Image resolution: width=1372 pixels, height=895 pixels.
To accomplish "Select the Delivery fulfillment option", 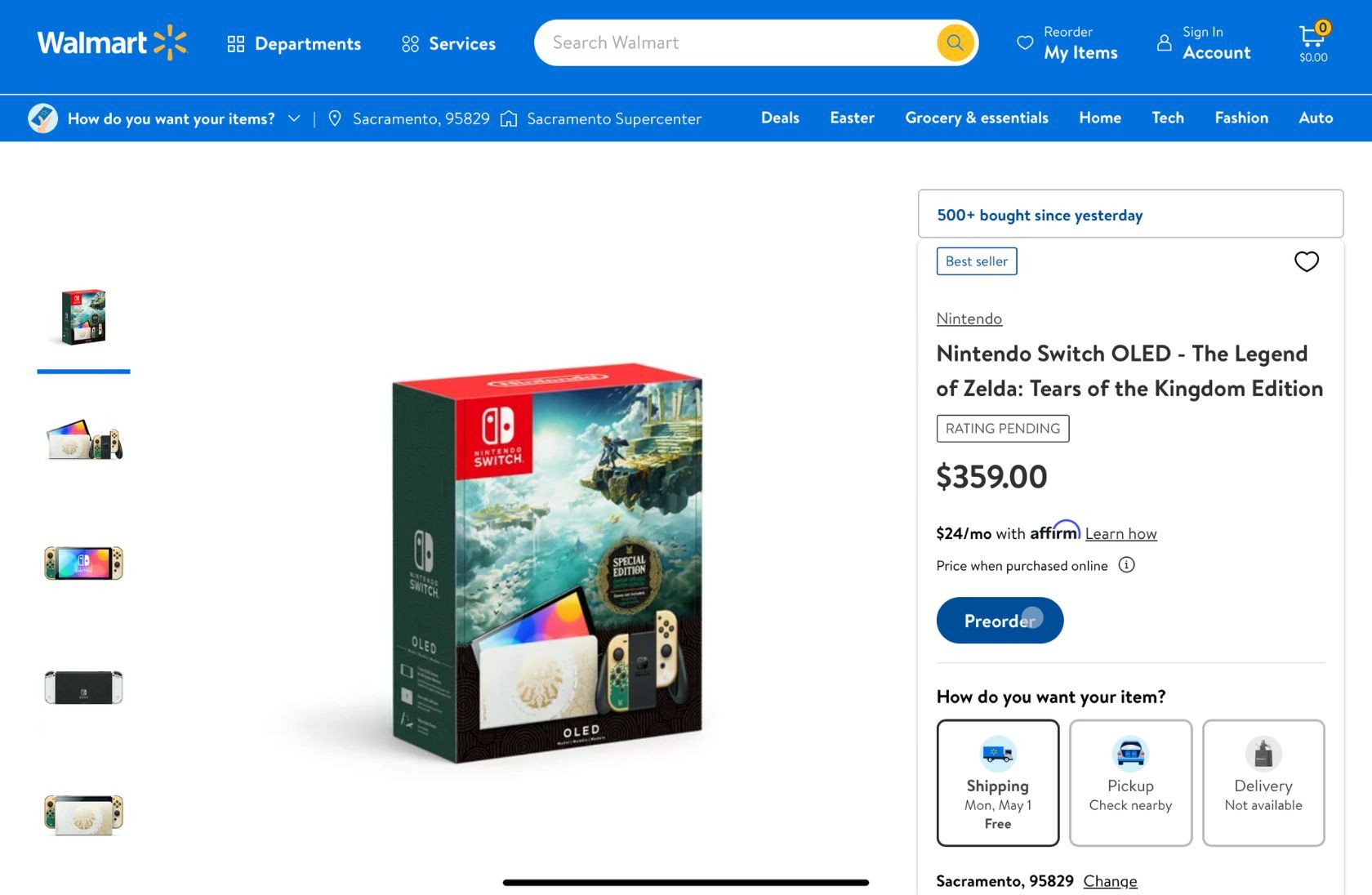I will tap(1263, 782).
